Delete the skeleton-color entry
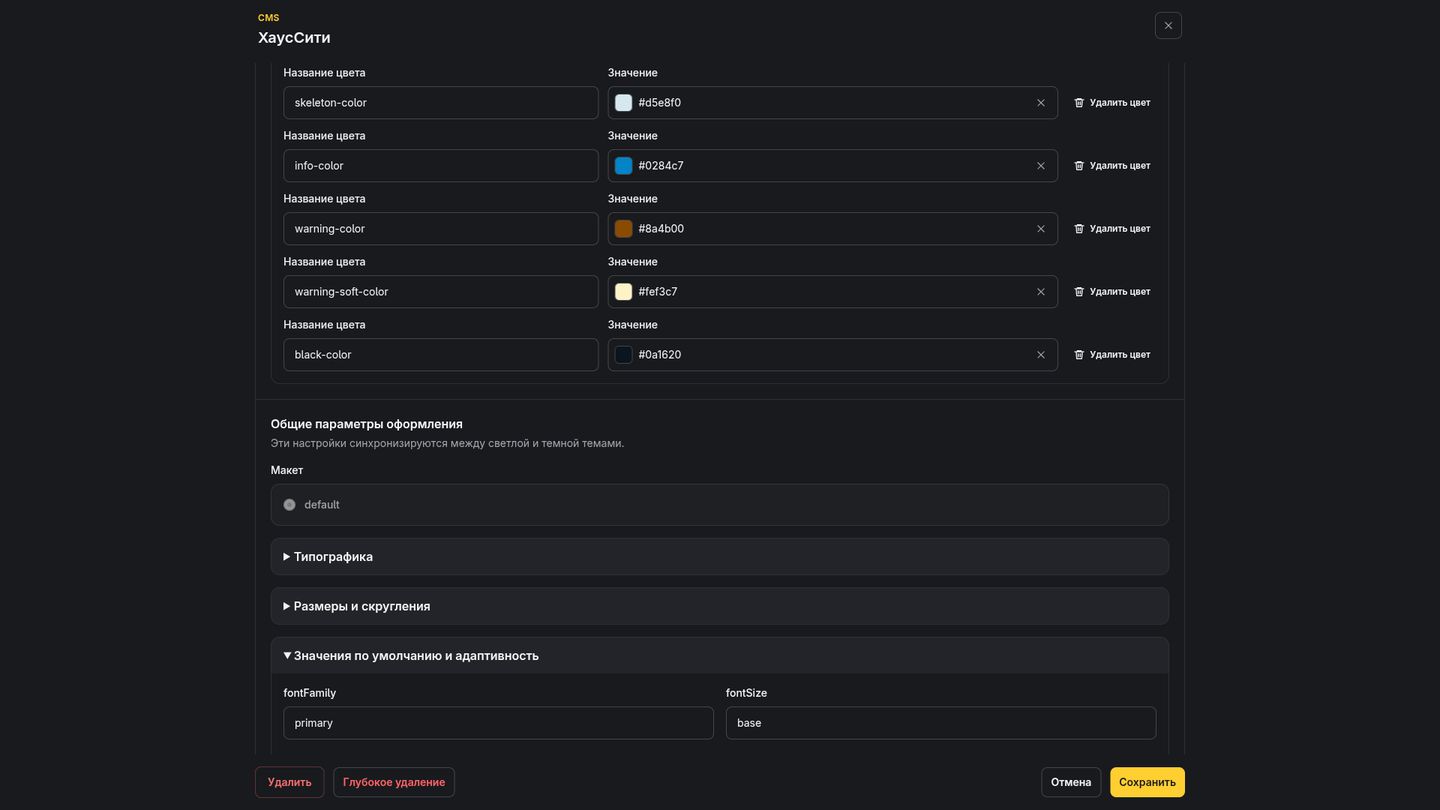The image size is (1440, 810). pos(1112,103)
